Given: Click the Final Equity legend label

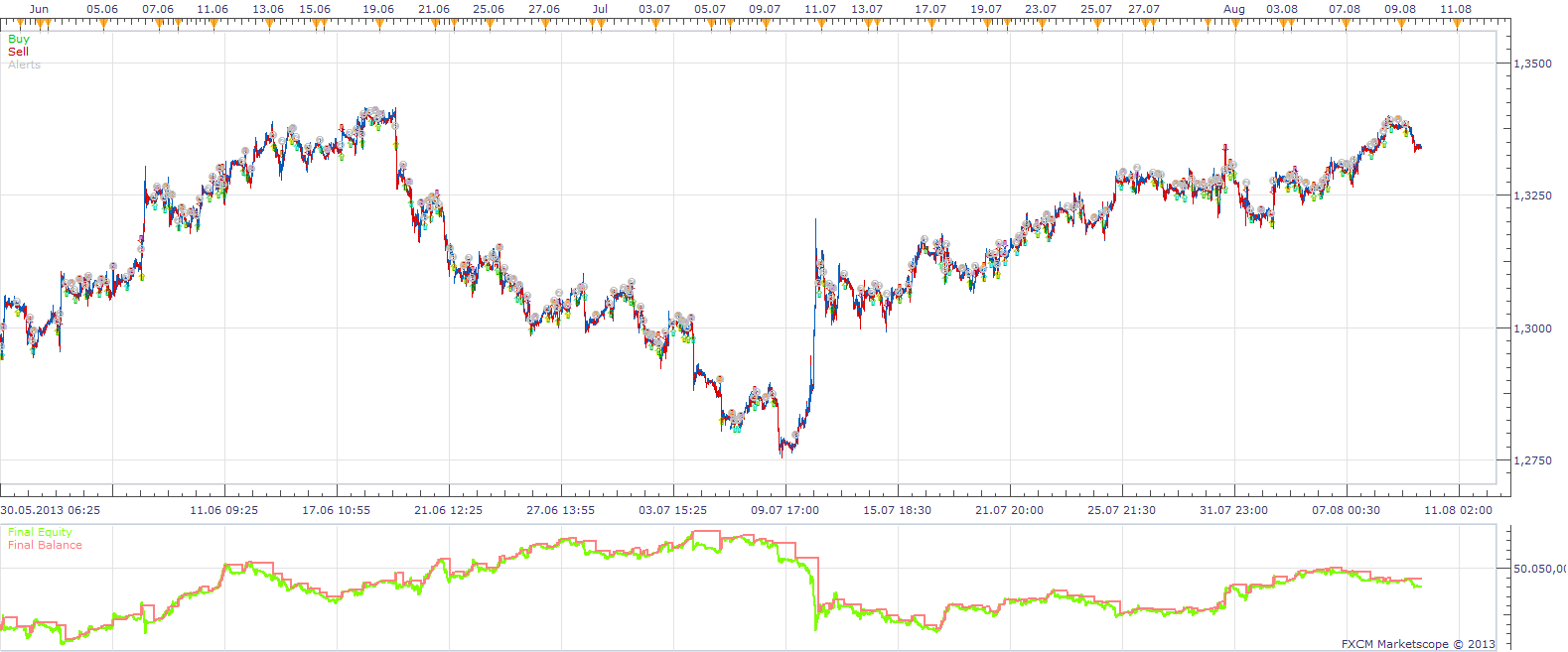Looking at the screenshot, I should pos(41,532).
